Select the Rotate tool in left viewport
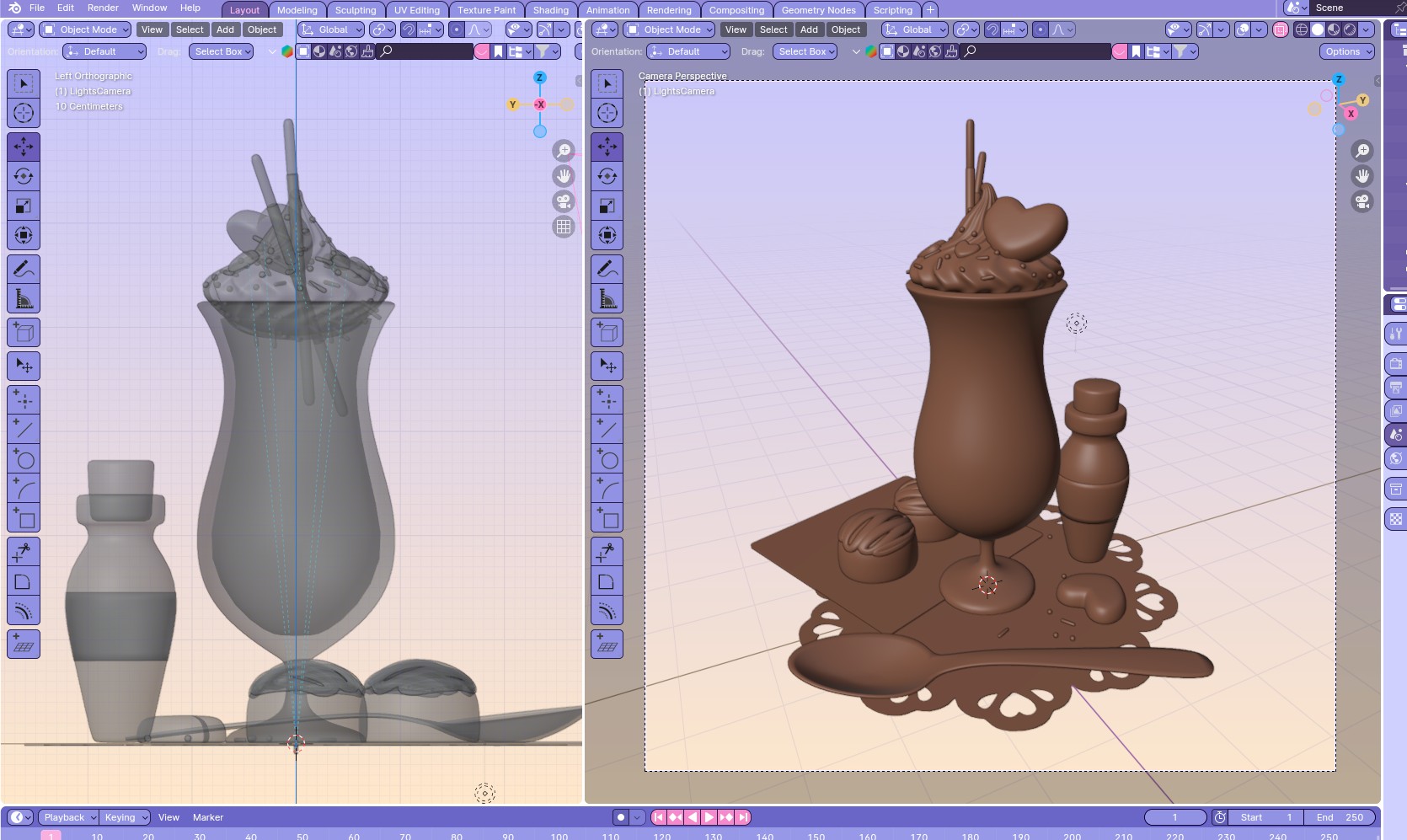 24,176
